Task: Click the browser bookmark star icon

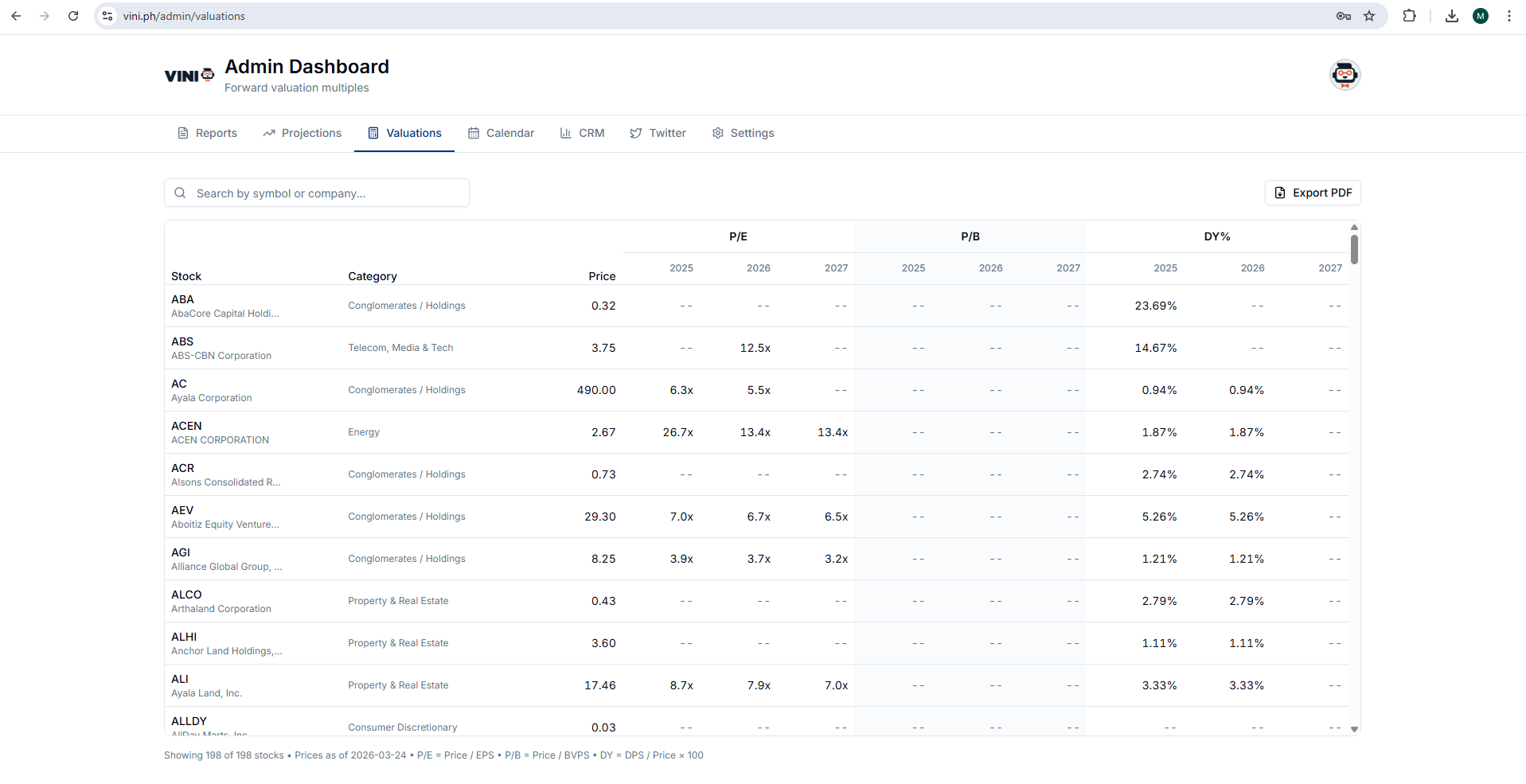Action: (1369, 16)
